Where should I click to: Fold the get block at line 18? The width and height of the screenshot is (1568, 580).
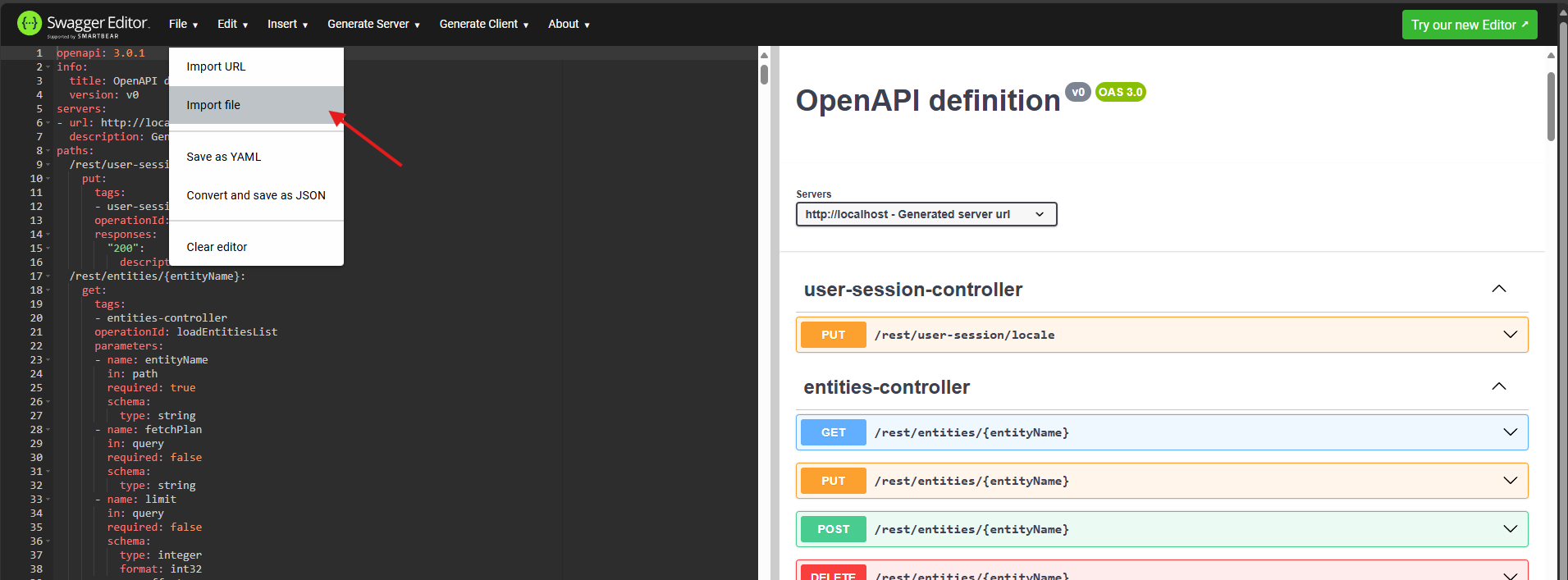(48, 290)
